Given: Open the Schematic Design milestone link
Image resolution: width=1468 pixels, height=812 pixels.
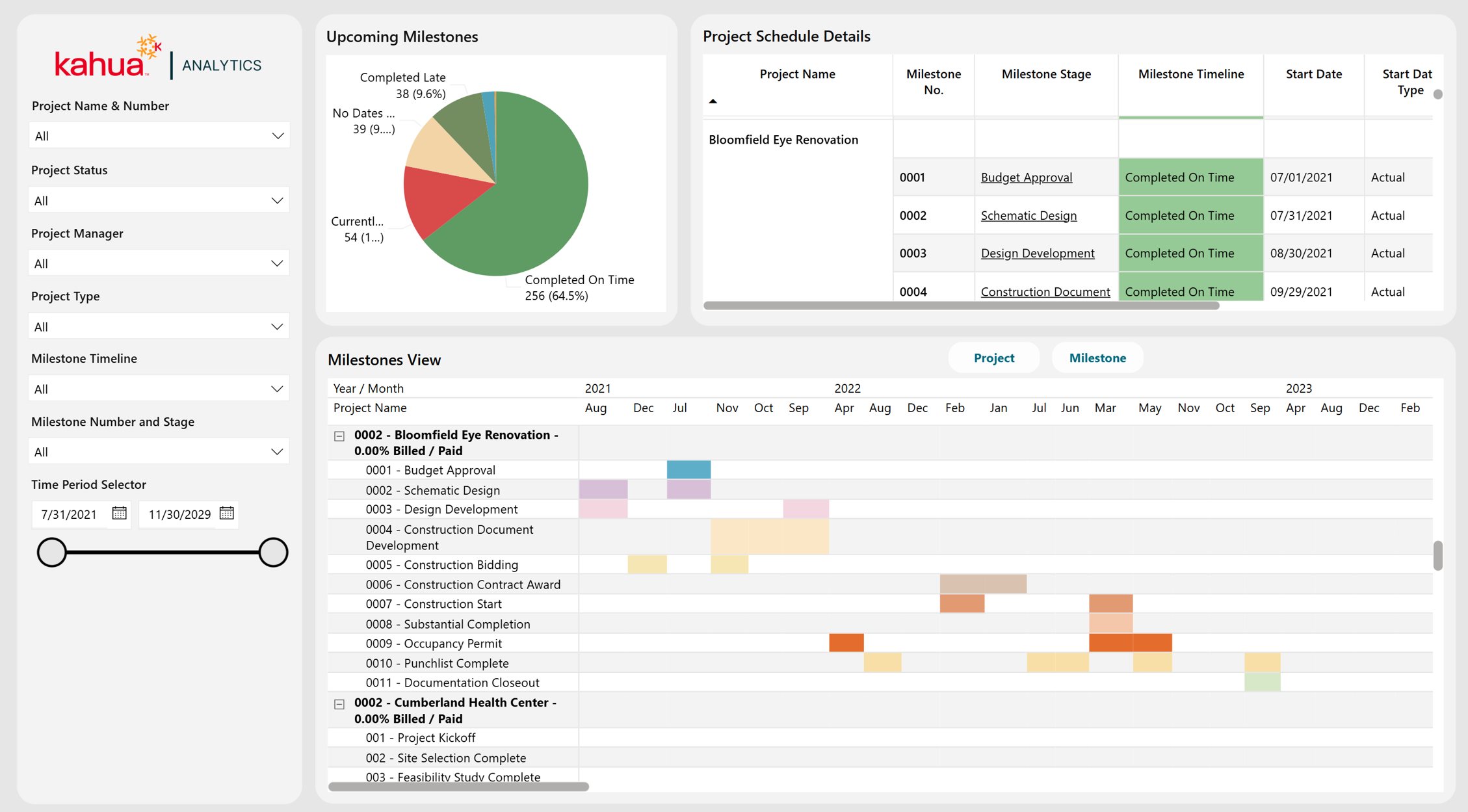Looking at the screenshot, I should coord(1029,215).
